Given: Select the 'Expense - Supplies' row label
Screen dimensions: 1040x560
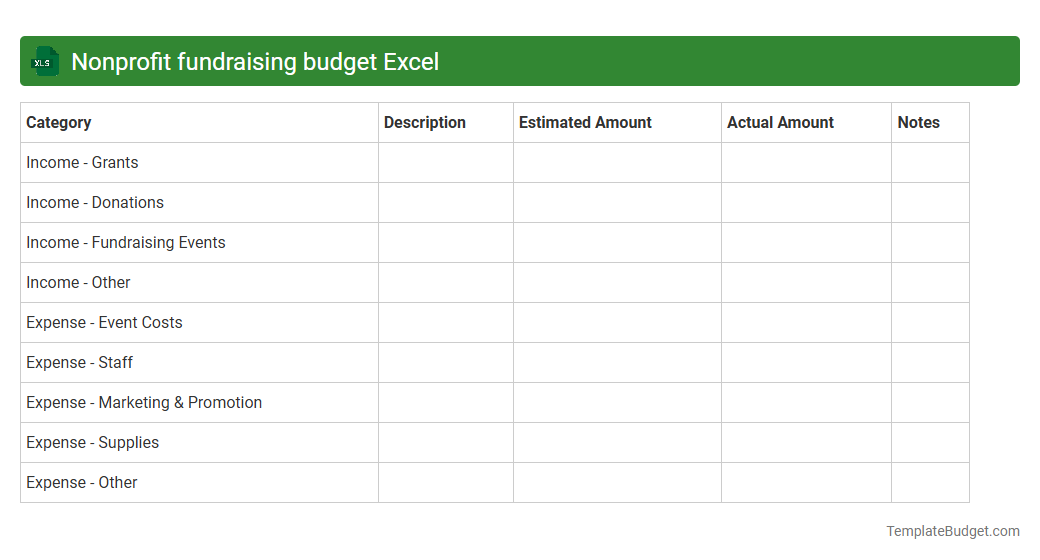Looking at the screenshot, I should pos(92,443).
